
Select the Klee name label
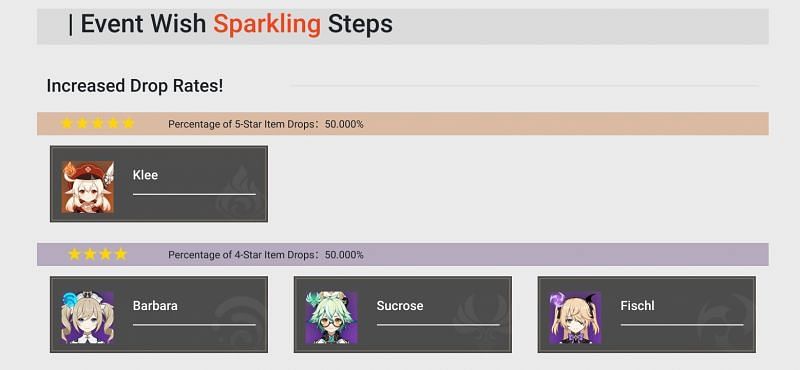(145, 175)
